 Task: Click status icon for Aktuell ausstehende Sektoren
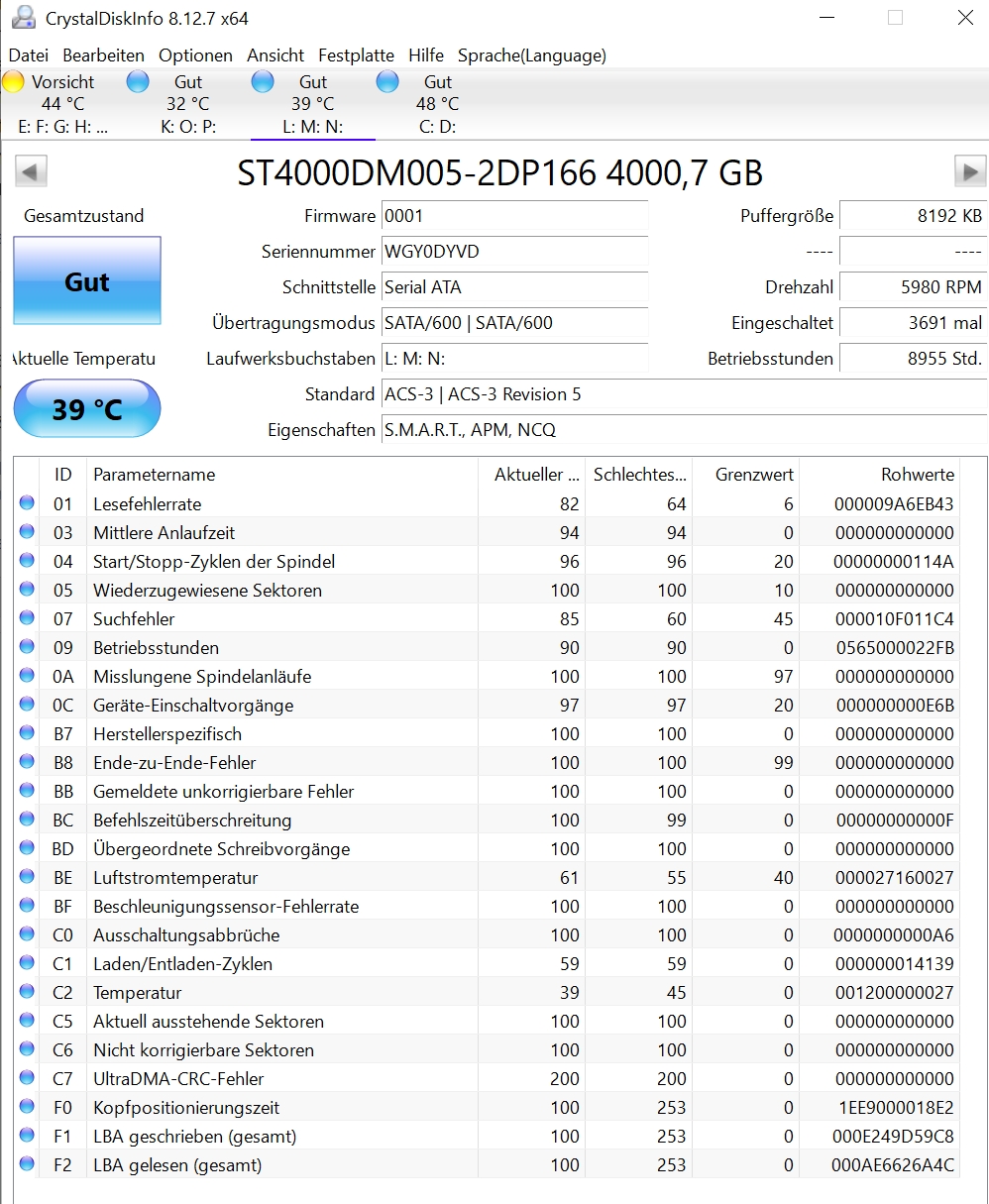point(27,1021)
